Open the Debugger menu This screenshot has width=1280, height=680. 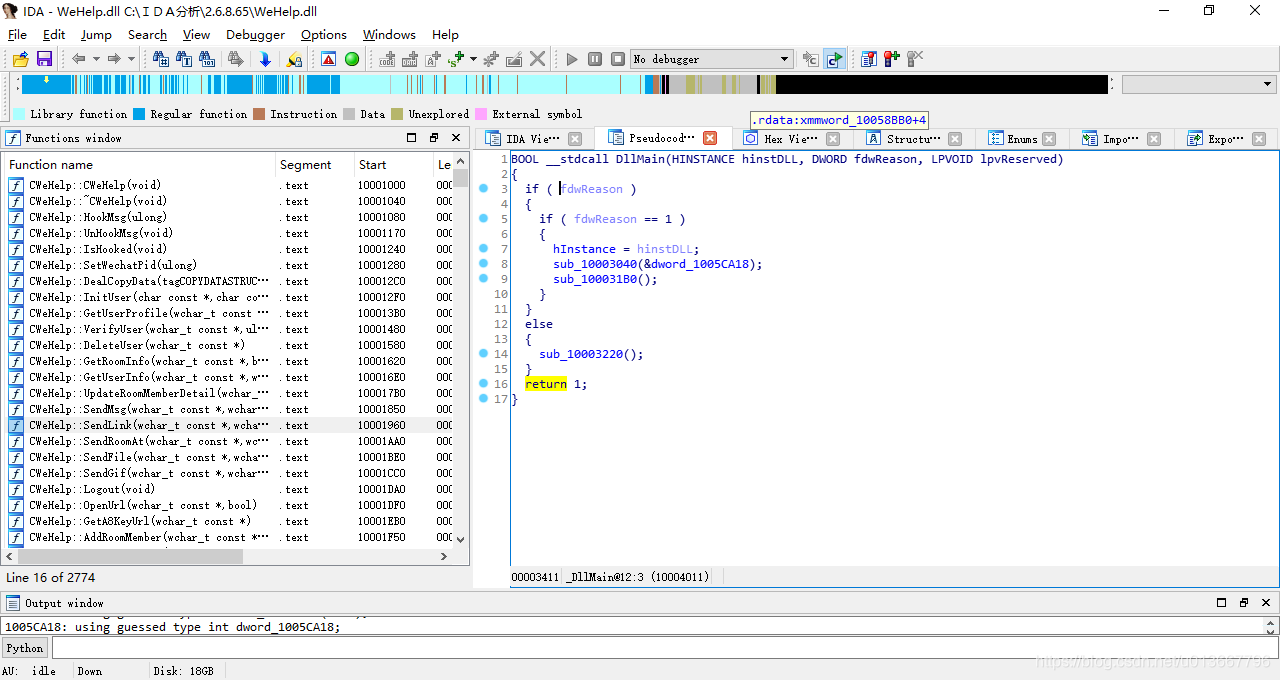(x=255, y=34)
